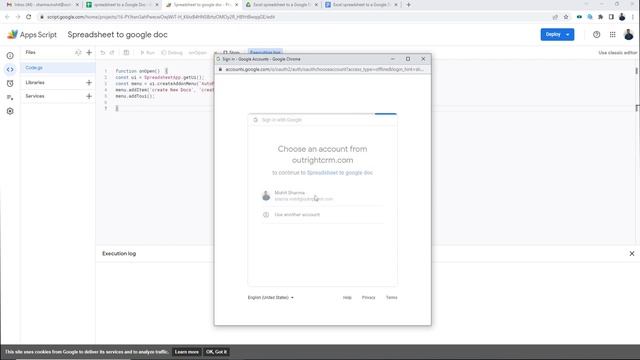Open the Google apps grid icon
The width and height of the screenshot is (640, 360).
point(612,35)
